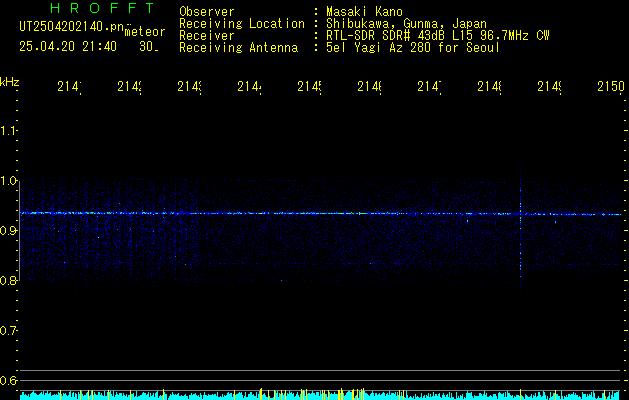This screenshot has width=629, height=400.
Task: Click the horizontal carrier signal line
Action: tap(321, 213)
